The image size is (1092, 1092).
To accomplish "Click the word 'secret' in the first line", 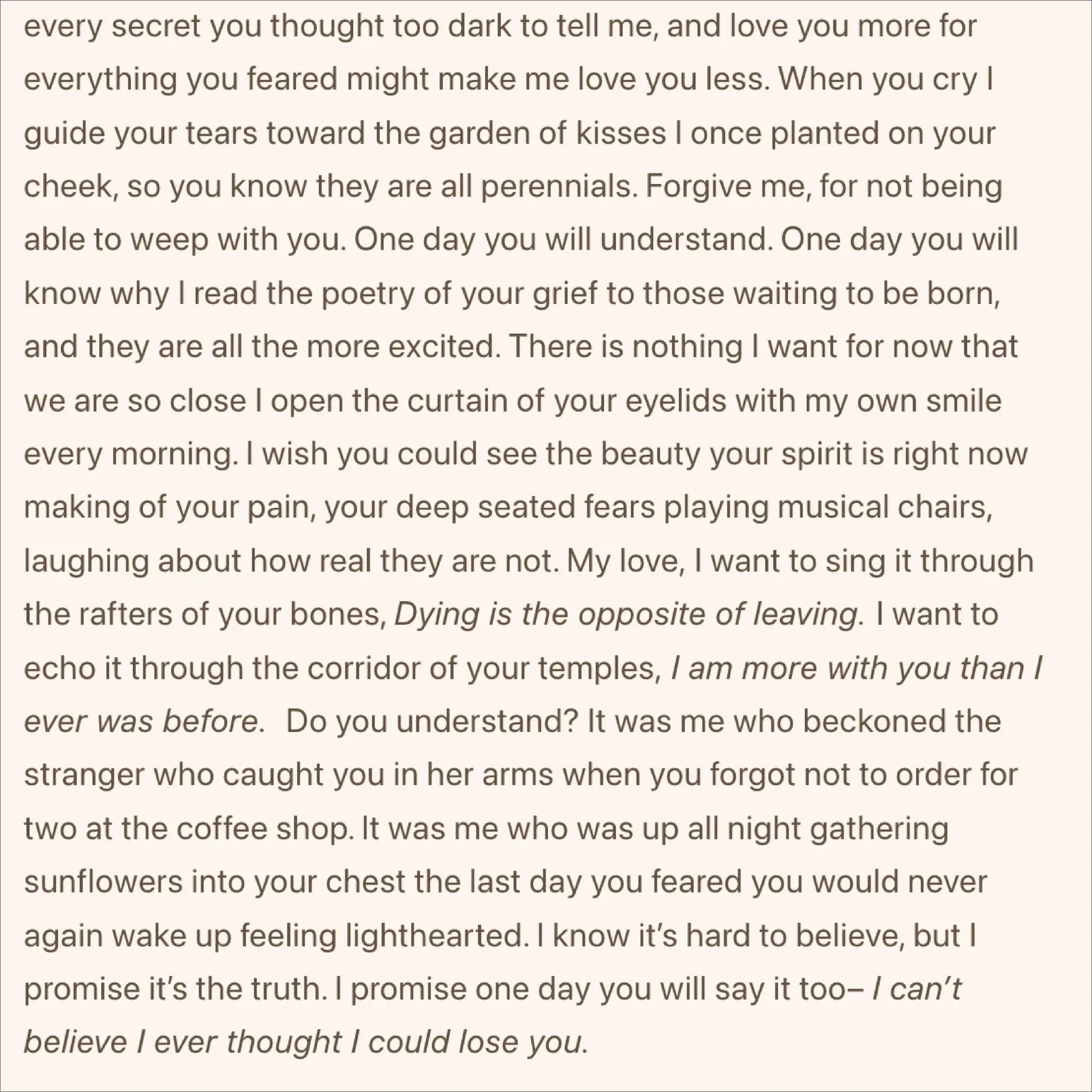I will point(156,27).
